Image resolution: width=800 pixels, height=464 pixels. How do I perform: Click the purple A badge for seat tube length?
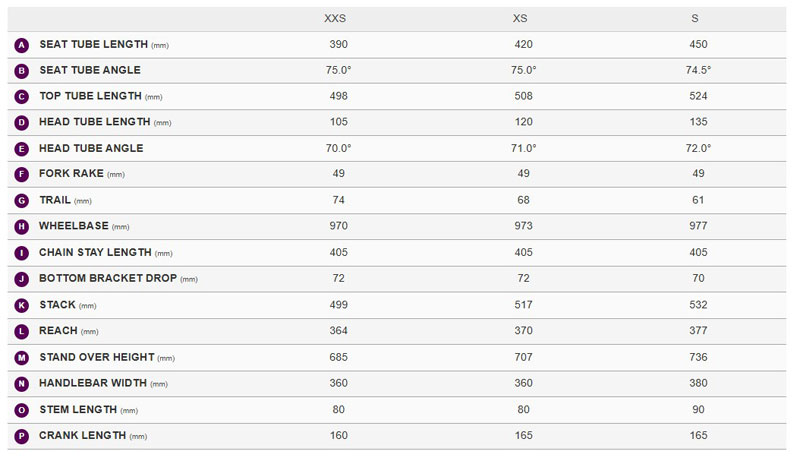click(x=22, y=46)
